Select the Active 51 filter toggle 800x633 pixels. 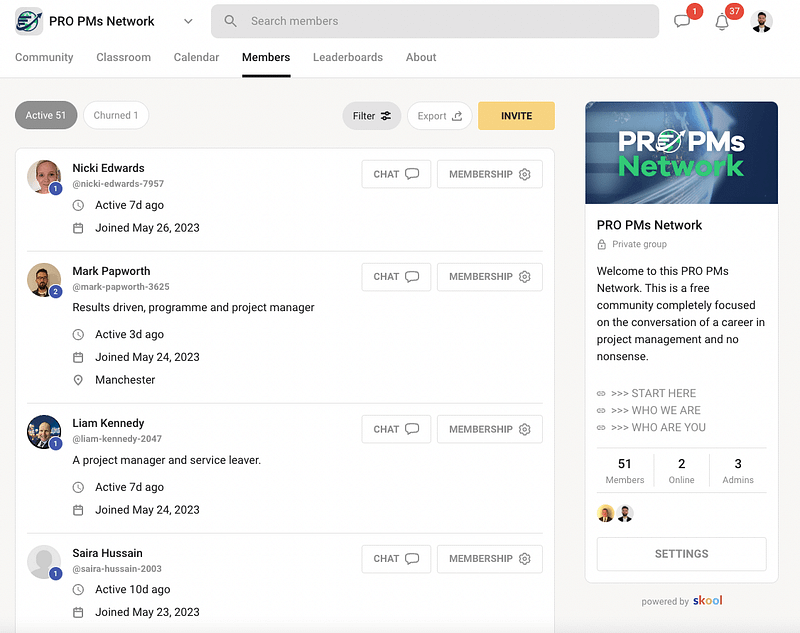(x=45, y=115)
